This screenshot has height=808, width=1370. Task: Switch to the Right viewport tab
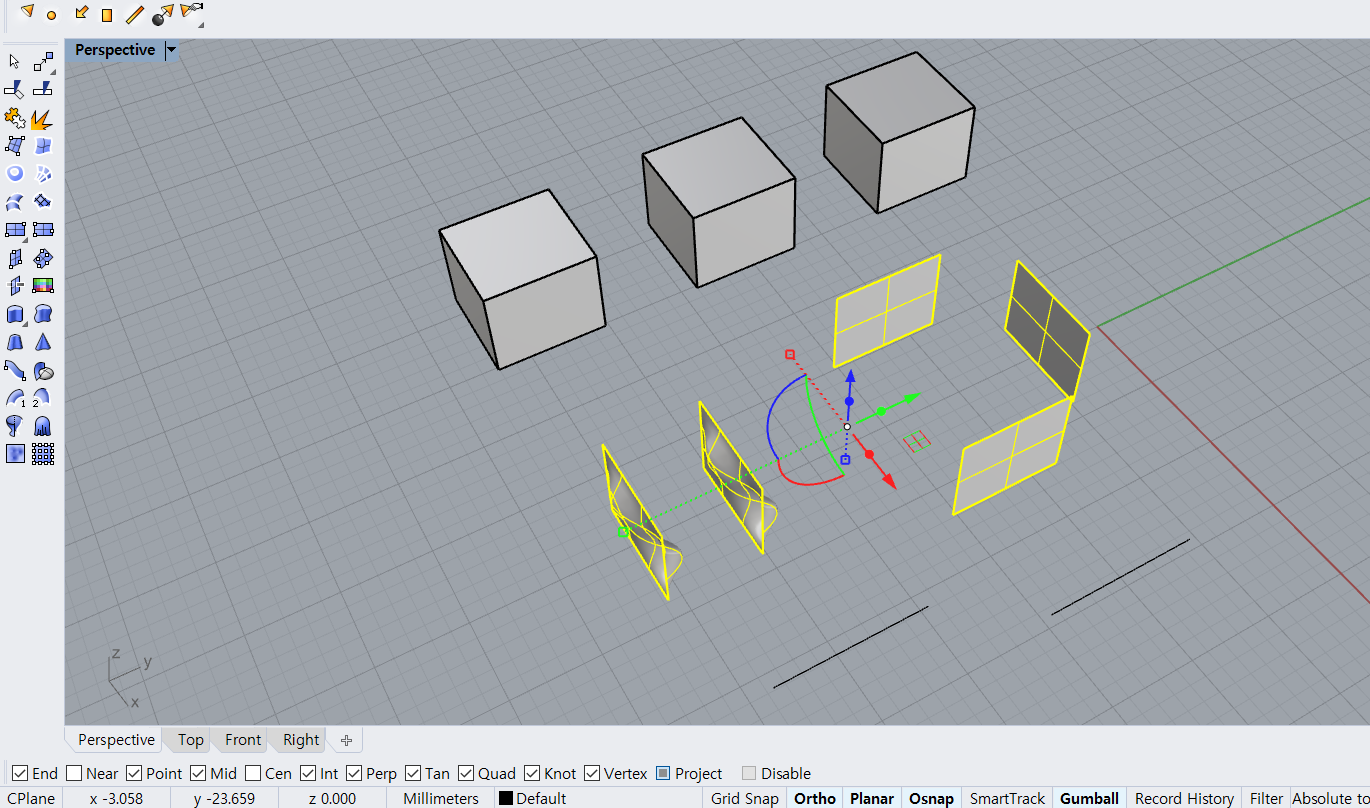301,740
